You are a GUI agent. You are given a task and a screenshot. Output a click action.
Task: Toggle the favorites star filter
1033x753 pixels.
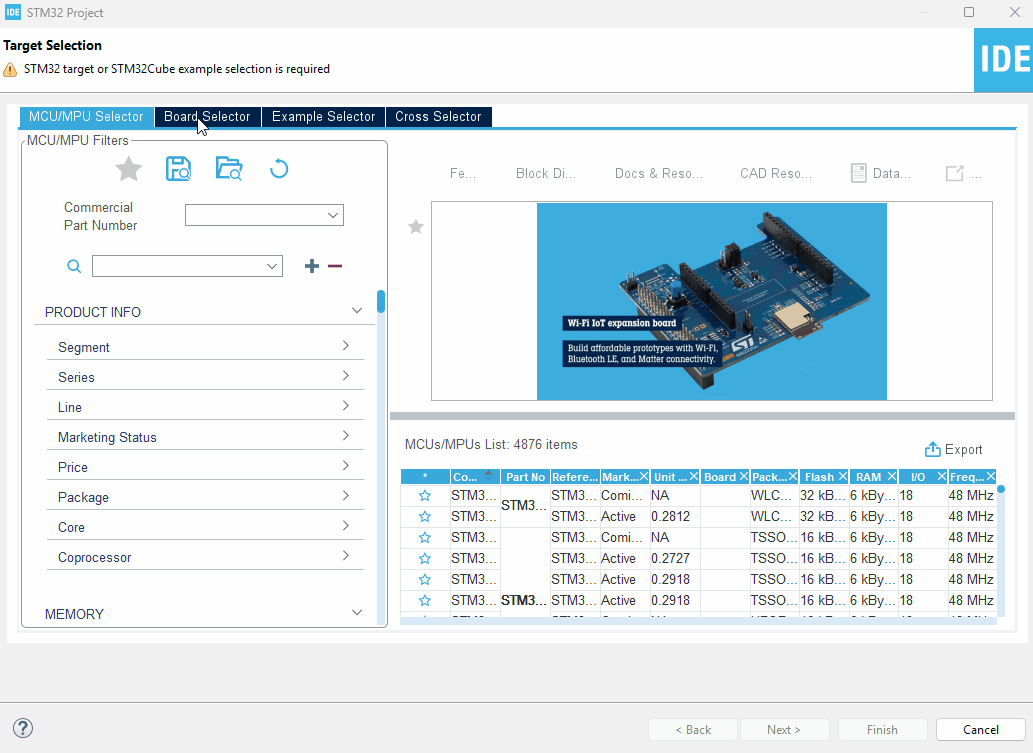tap(128, 168)
